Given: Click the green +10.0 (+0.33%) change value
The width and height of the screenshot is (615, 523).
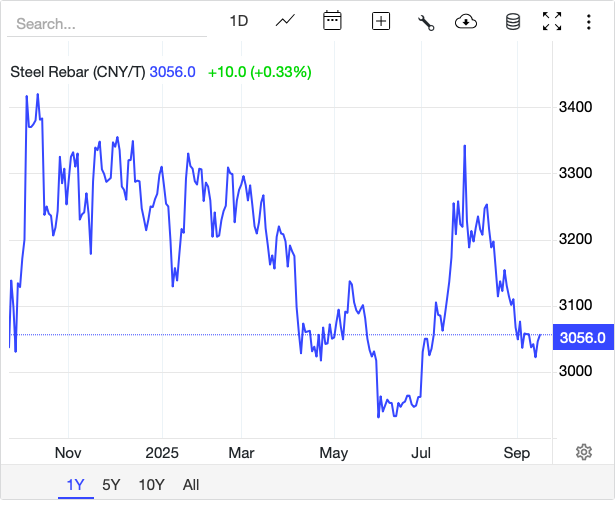Looking at the screenshot, I should pyautogui.click(x=259, y=72).
